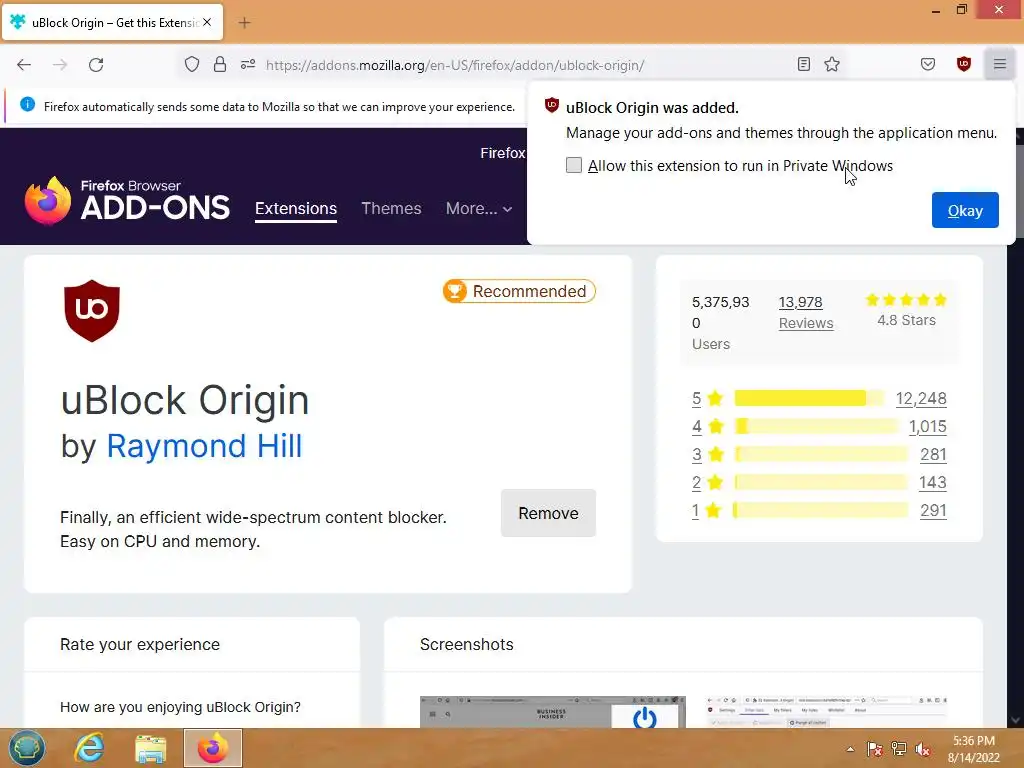Enable extension in Private Windows checkbox
Screen dimensions: 1024x768
point(574,165)
